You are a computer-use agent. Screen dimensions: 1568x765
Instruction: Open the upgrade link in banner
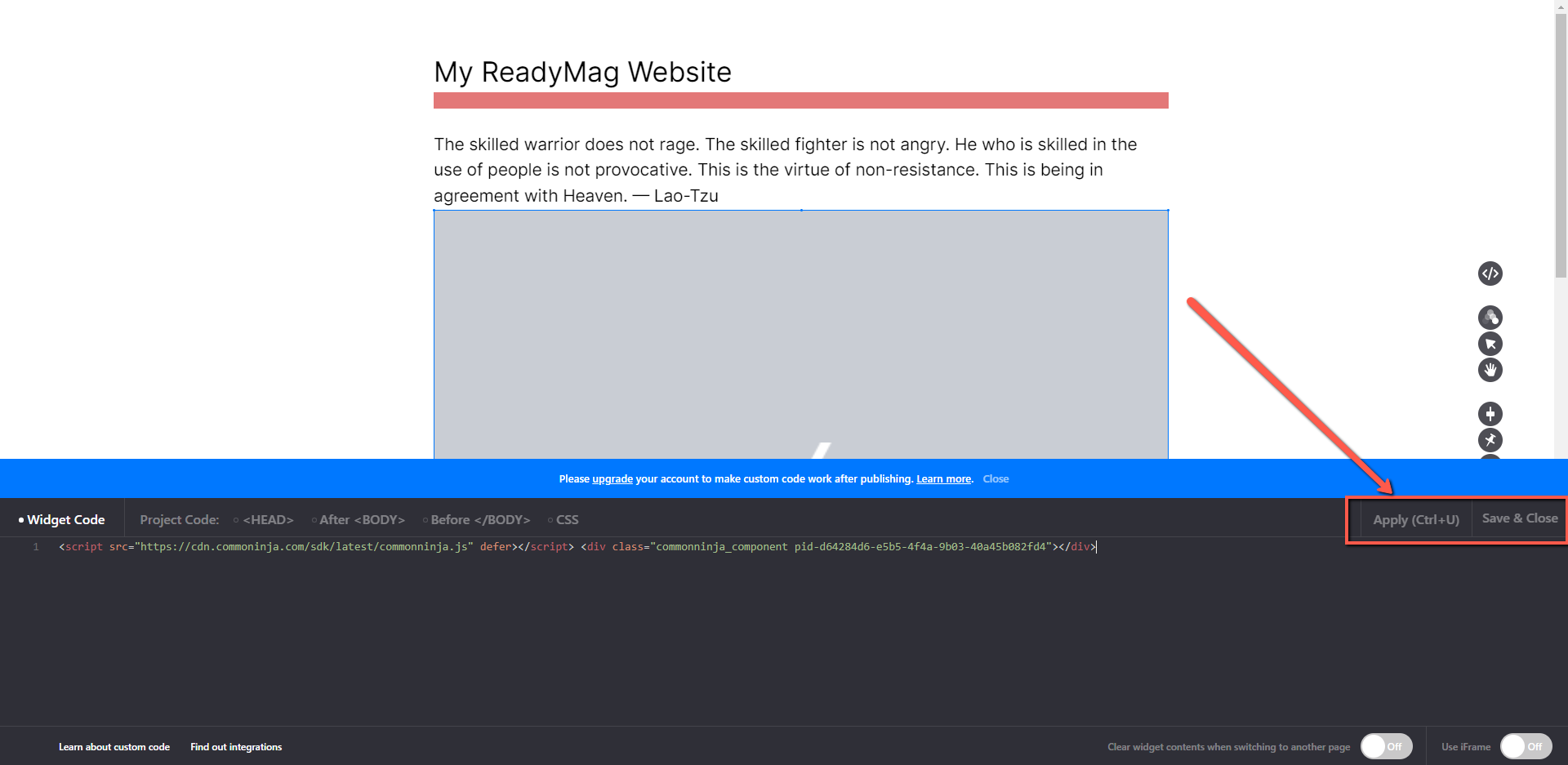point(612,479)
